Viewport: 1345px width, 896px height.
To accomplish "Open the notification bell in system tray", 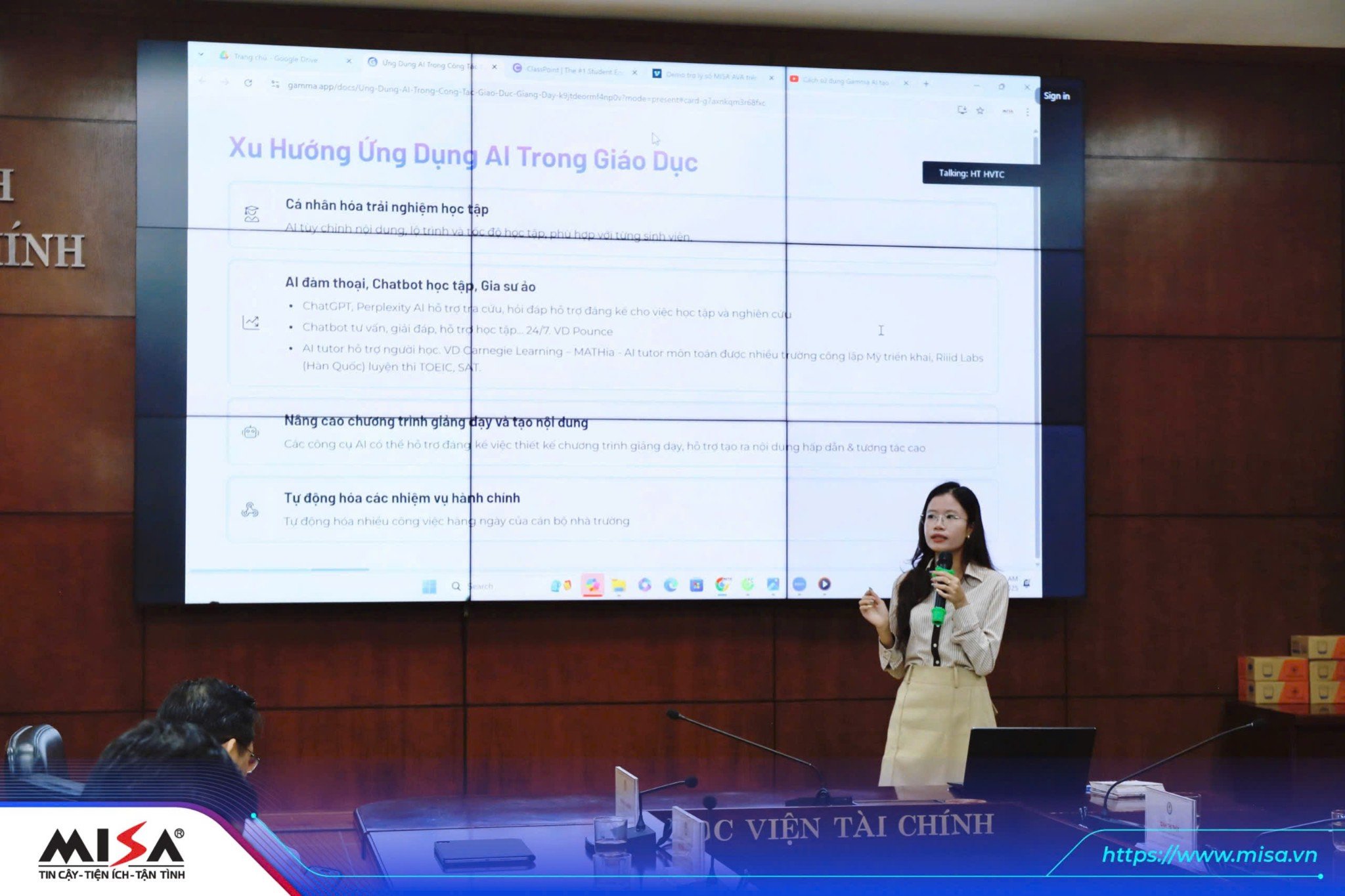I will coord(1027,582).
